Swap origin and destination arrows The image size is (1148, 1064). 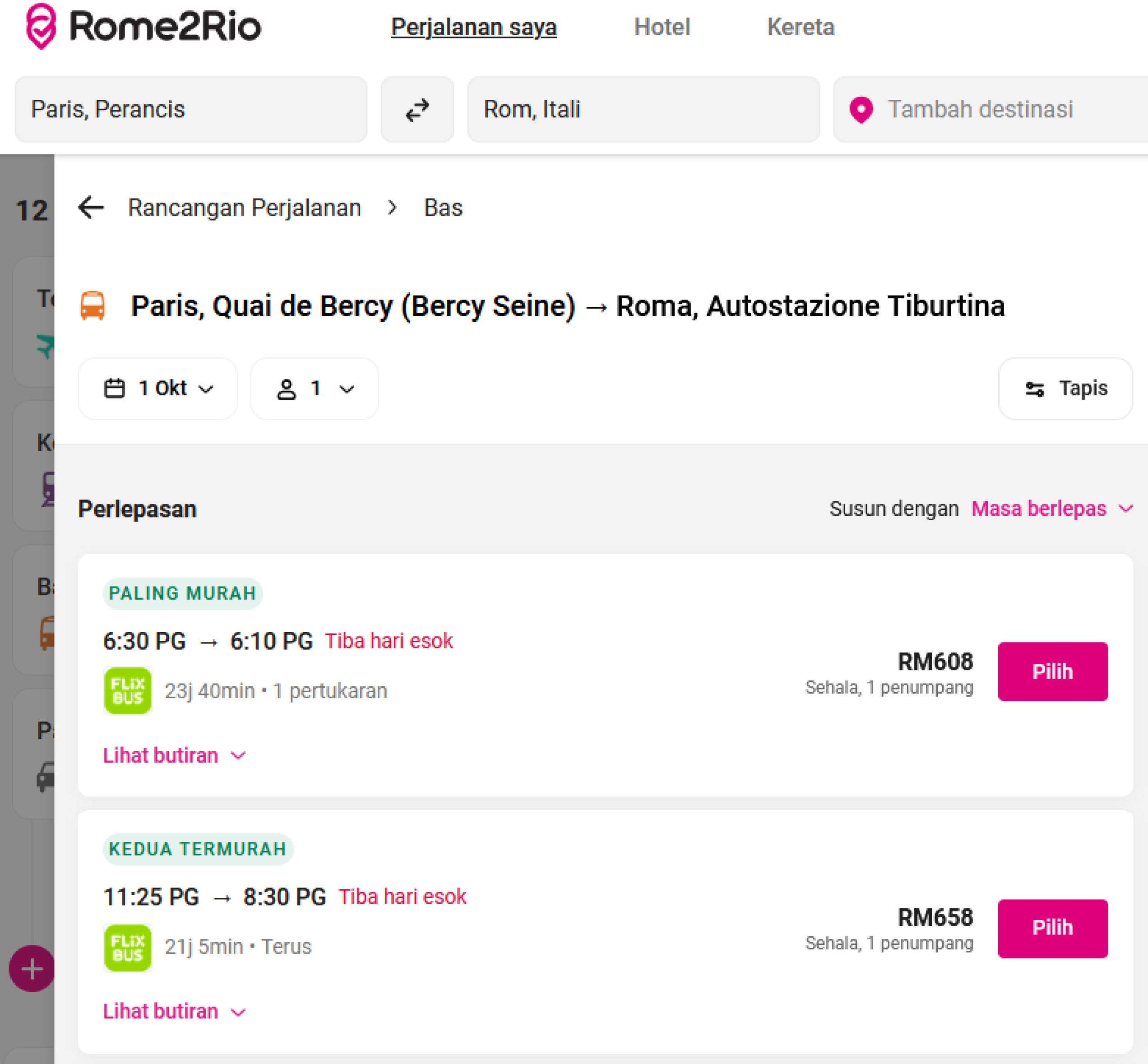coord(417,109)
